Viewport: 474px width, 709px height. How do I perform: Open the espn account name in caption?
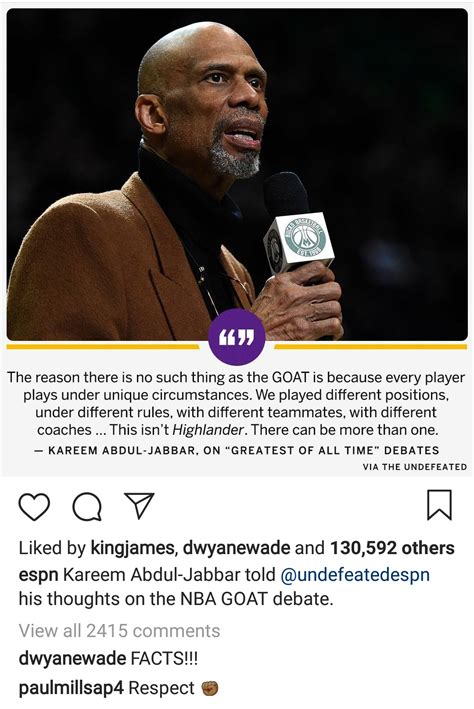(x=38, y=575)
